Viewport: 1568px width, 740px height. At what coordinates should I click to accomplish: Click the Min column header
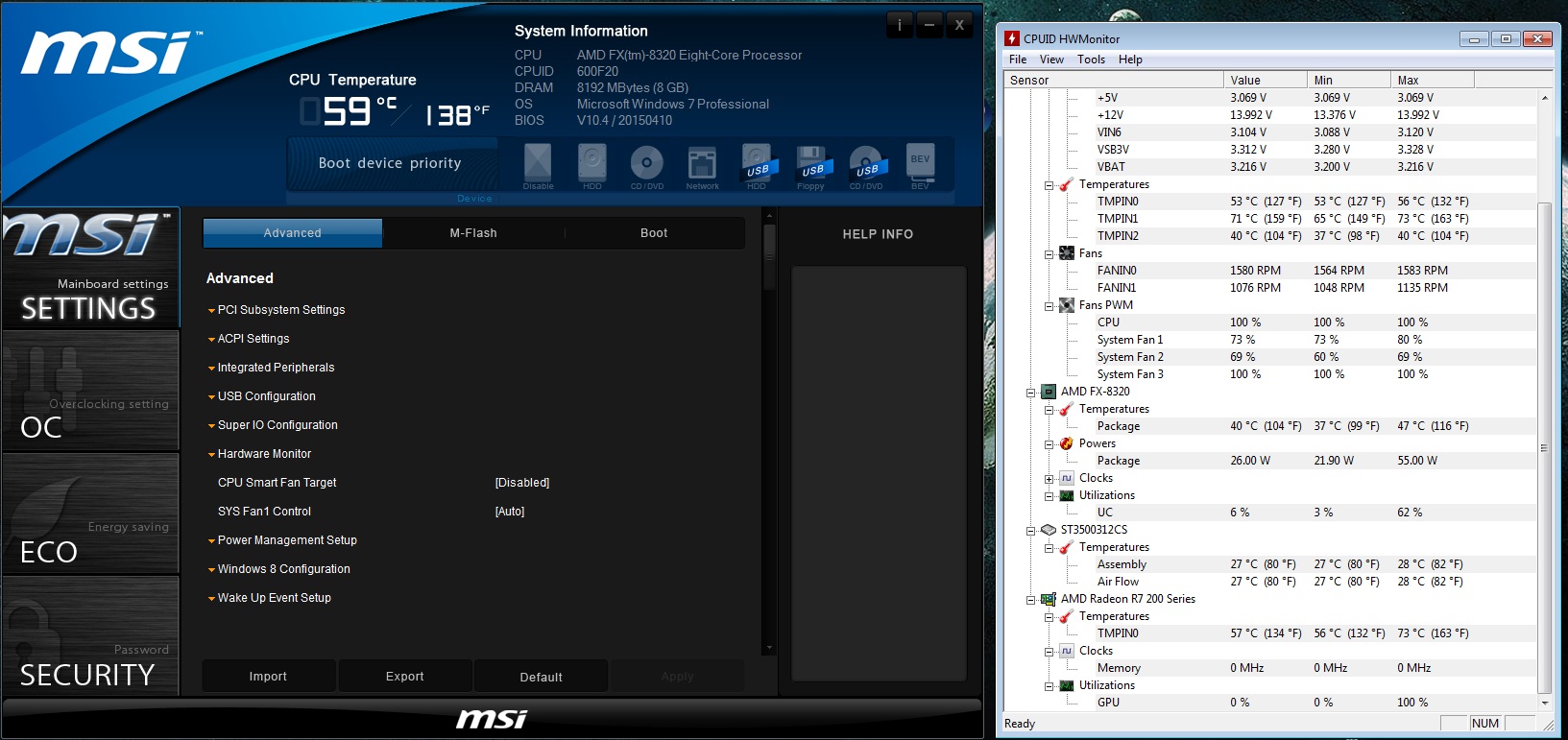point(1348,80)
